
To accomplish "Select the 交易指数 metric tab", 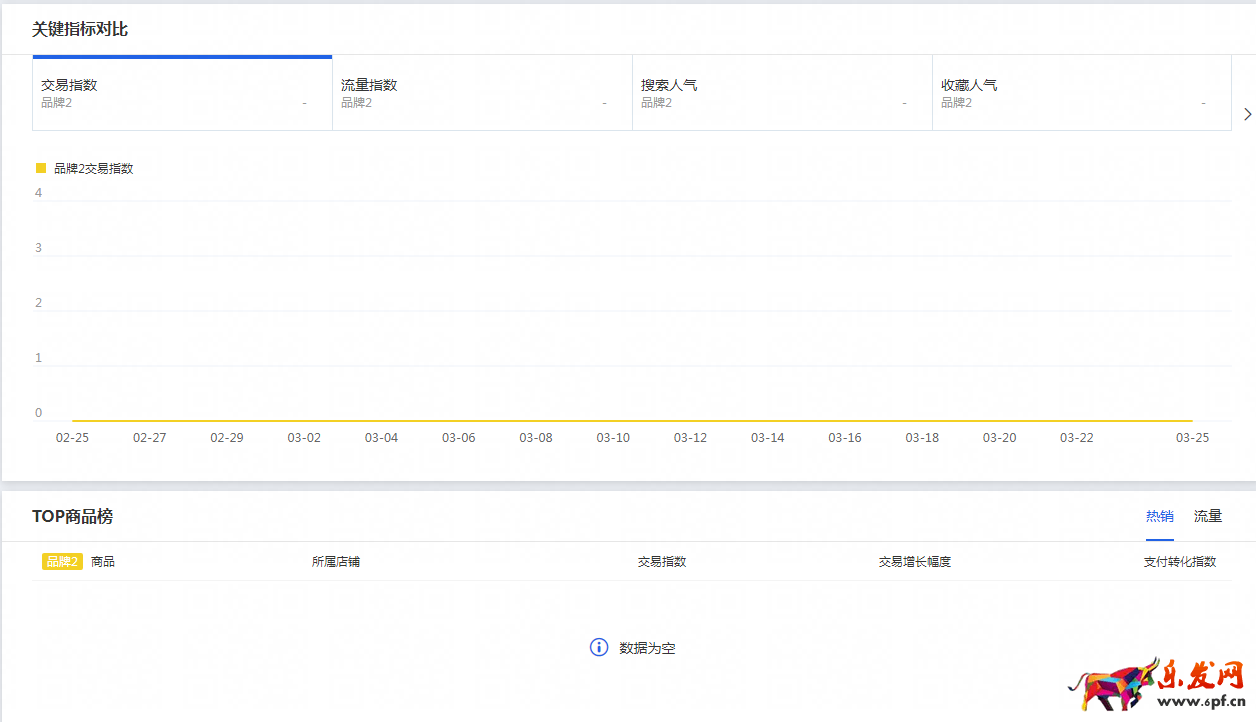I will (x=182, y=93).
